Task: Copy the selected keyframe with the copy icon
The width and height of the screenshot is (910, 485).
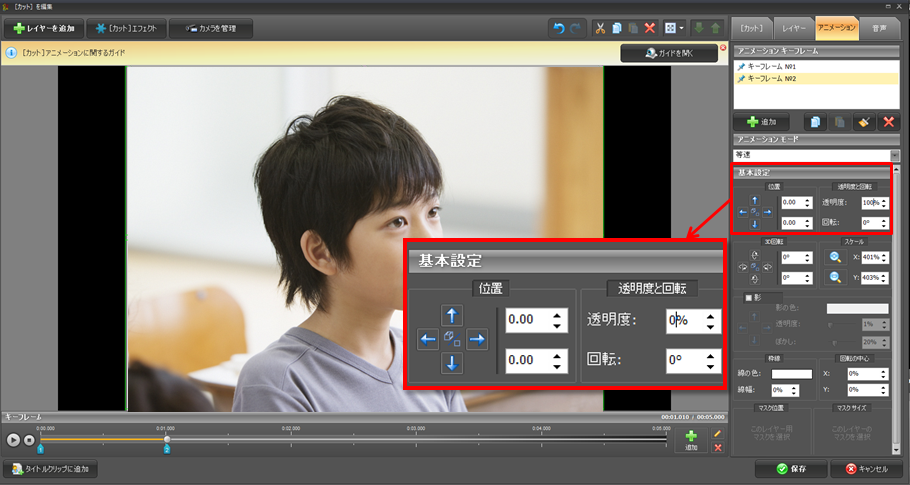Action: click(817, 121)
